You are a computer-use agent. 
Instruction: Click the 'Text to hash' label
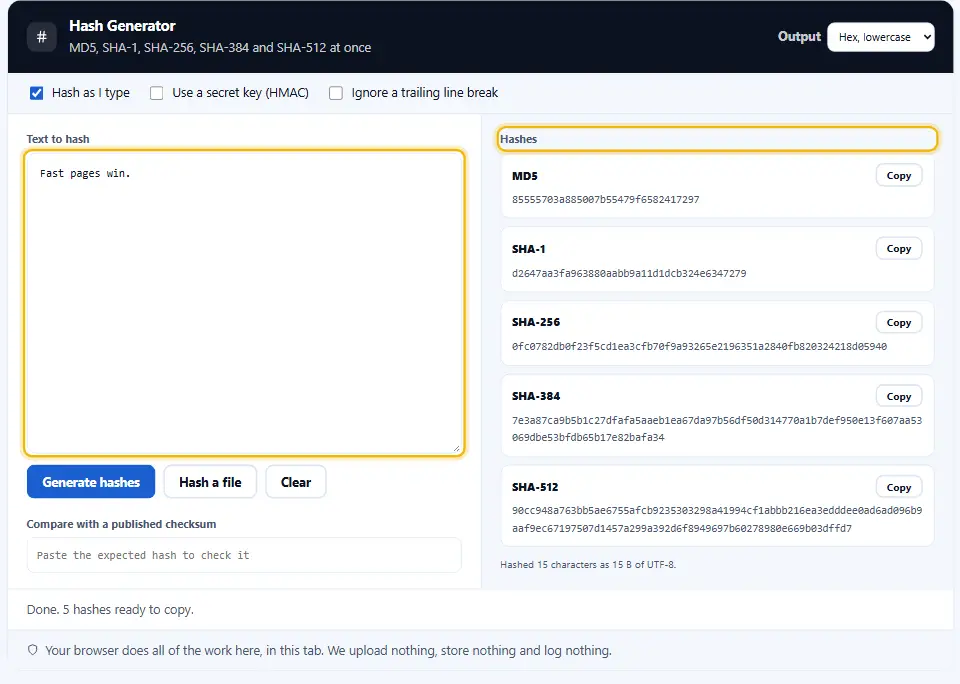pyautogui.click(x=58, y=139)
